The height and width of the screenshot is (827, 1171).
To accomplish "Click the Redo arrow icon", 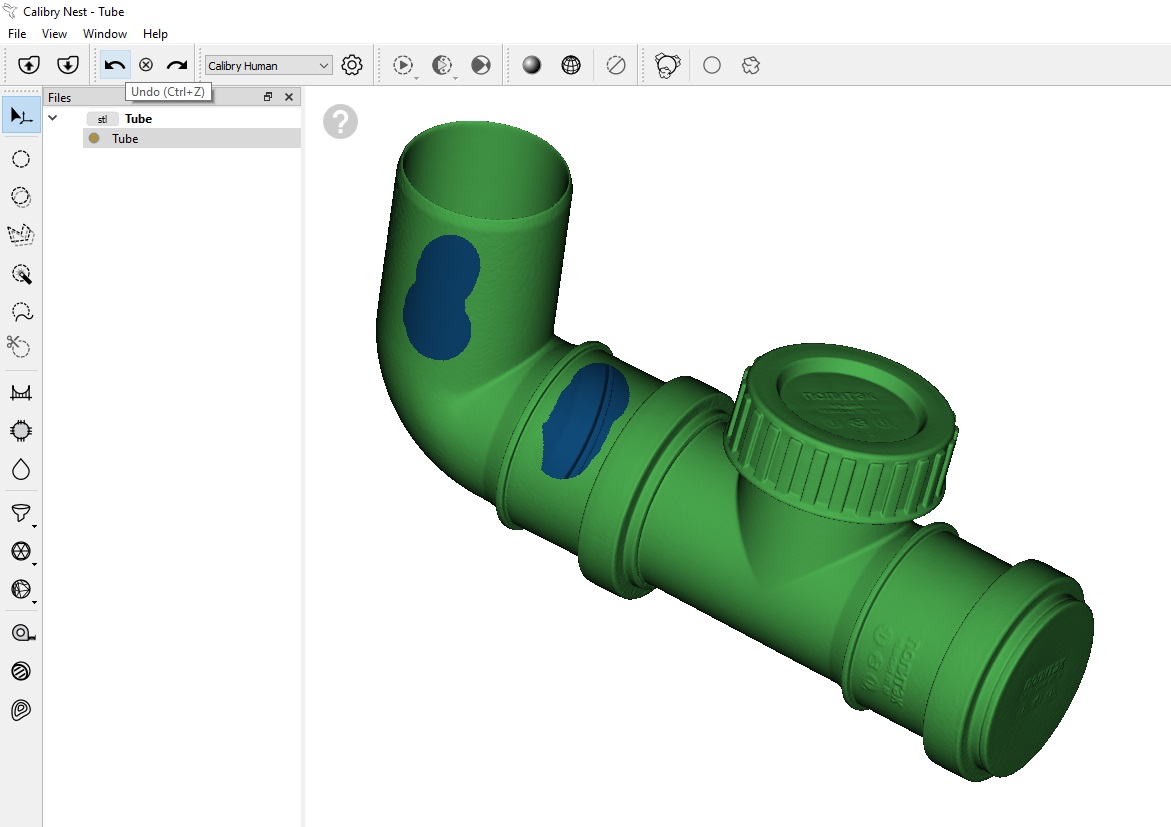I will (x=177, y=65).
